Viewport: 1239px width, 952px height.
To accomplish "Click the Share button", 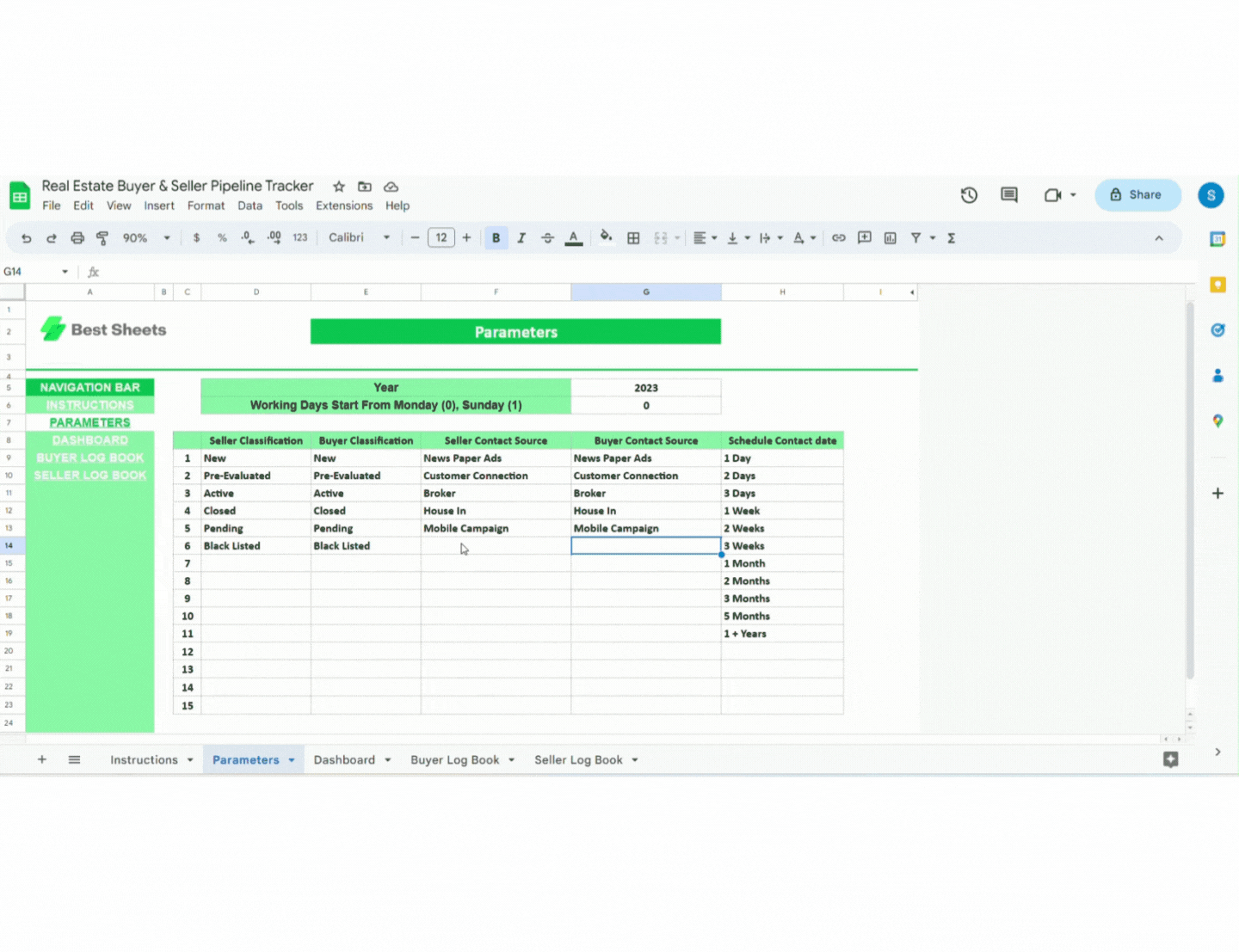I will tap(1137, 194).
